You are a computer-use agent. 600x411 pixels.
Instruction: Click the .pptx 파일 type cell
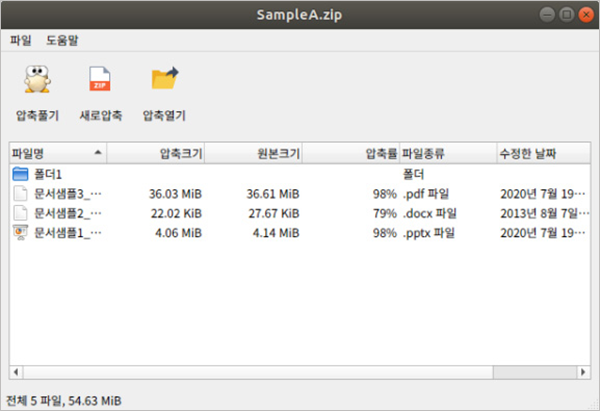[x=429, y=233]
